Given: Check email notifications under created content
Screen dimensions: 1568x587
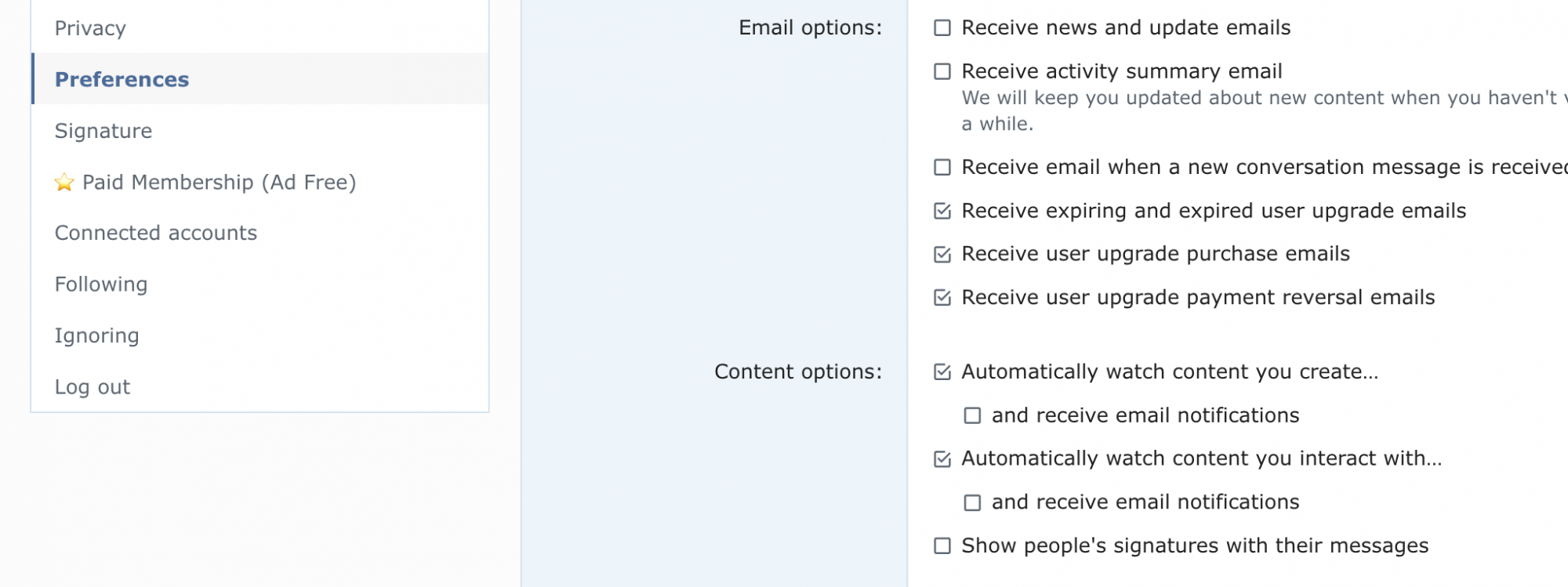Looking at the screenshot, I should 972,416.
